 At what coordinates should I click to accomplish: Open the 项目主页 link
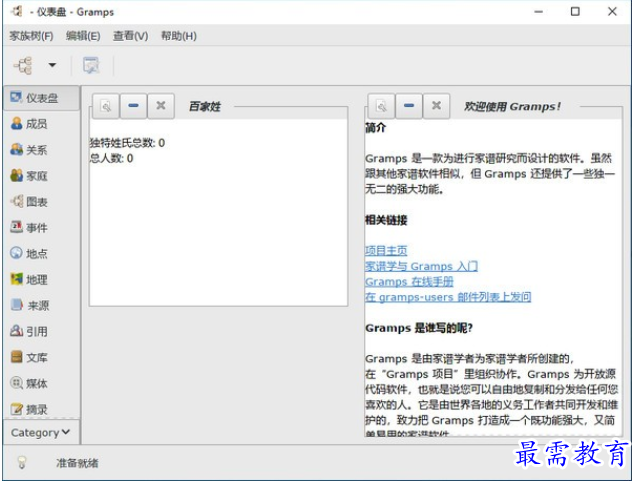tap(386, 251)
